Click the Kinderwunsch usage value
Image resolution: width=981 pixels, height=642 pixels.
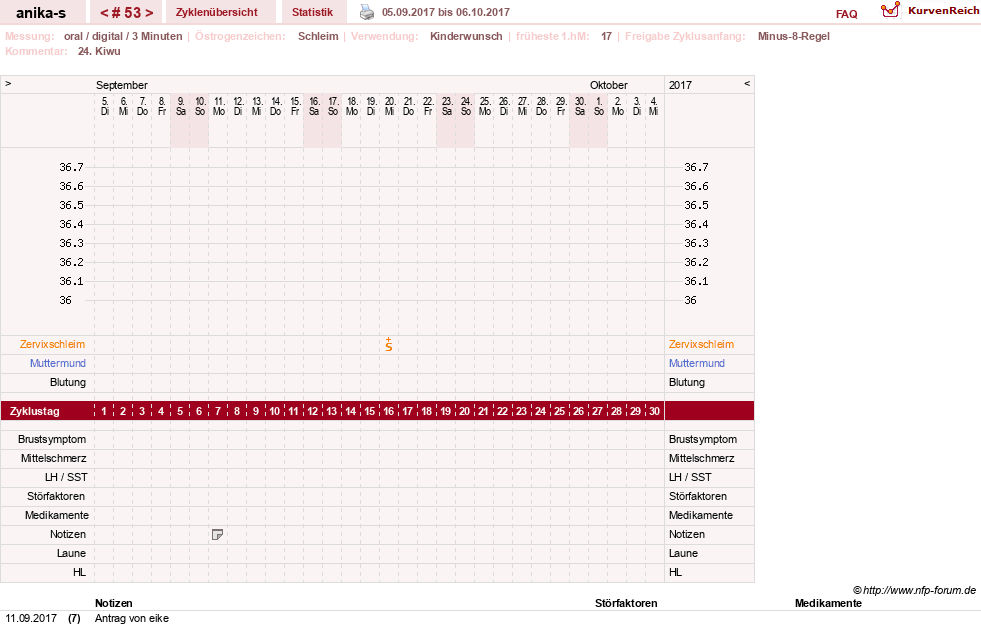pos(466,36)
